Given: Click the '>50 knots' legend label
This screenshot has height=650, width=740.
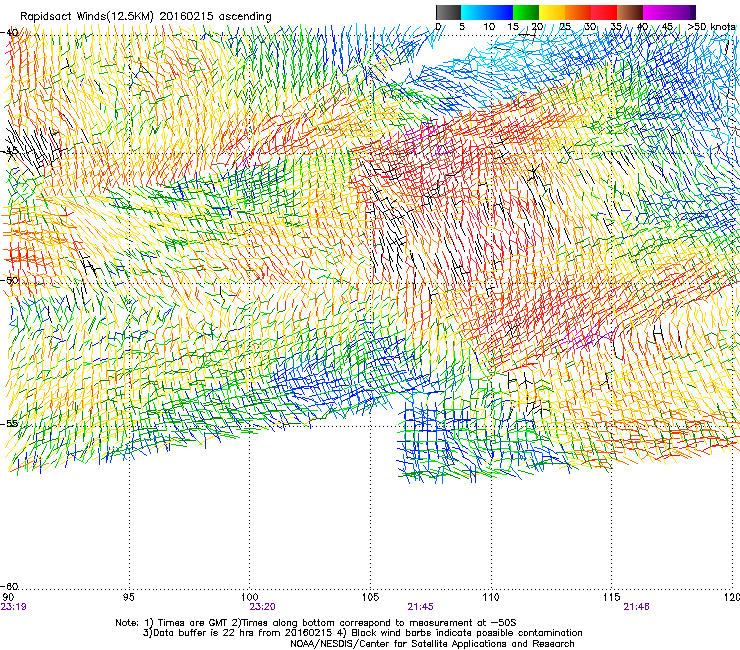Looking at the screenshot, I should (711, 26).
